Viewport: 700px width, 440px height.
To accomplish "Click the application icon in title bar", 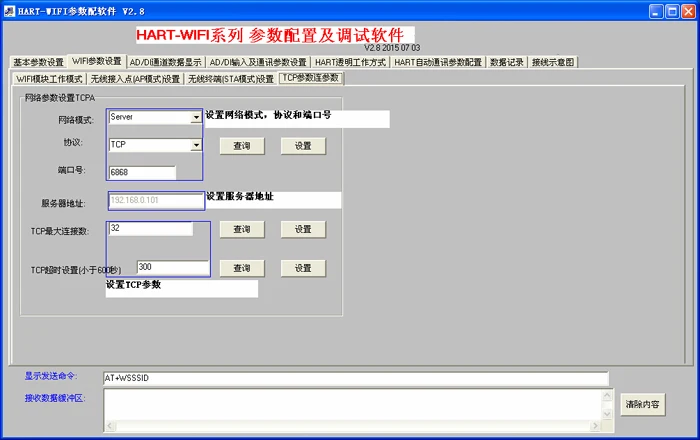I will tap(9, 11).
